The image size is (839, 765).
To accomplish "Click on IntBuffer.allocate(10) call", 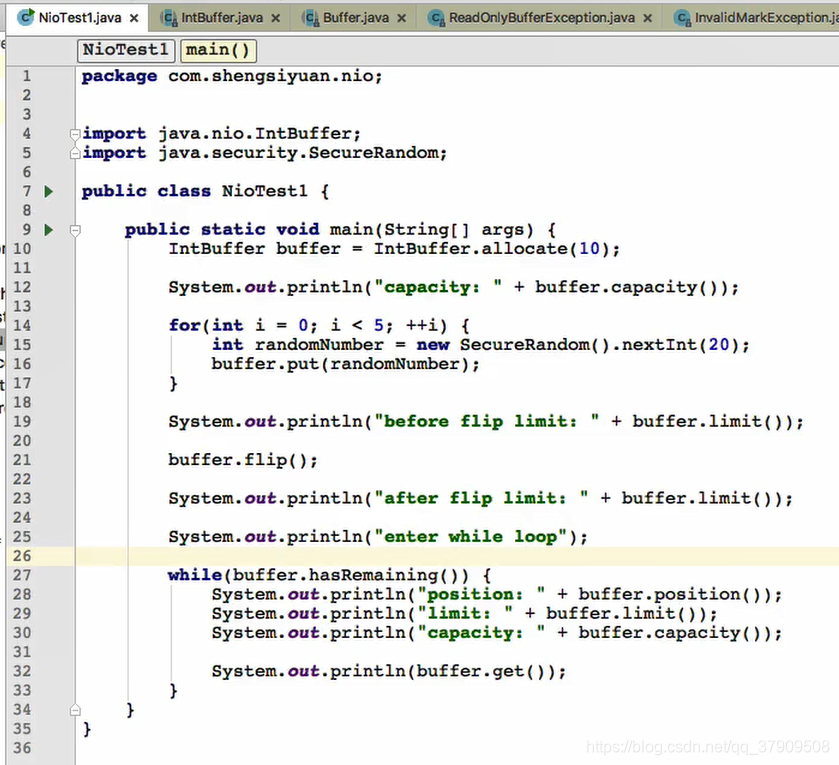I will (x=491, y=249).
